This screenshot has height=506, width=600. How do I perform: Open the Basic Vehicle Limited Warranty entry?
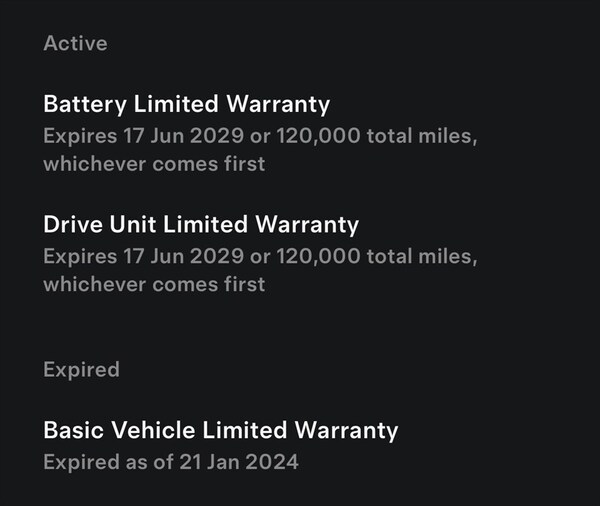[x=220, y=431]
